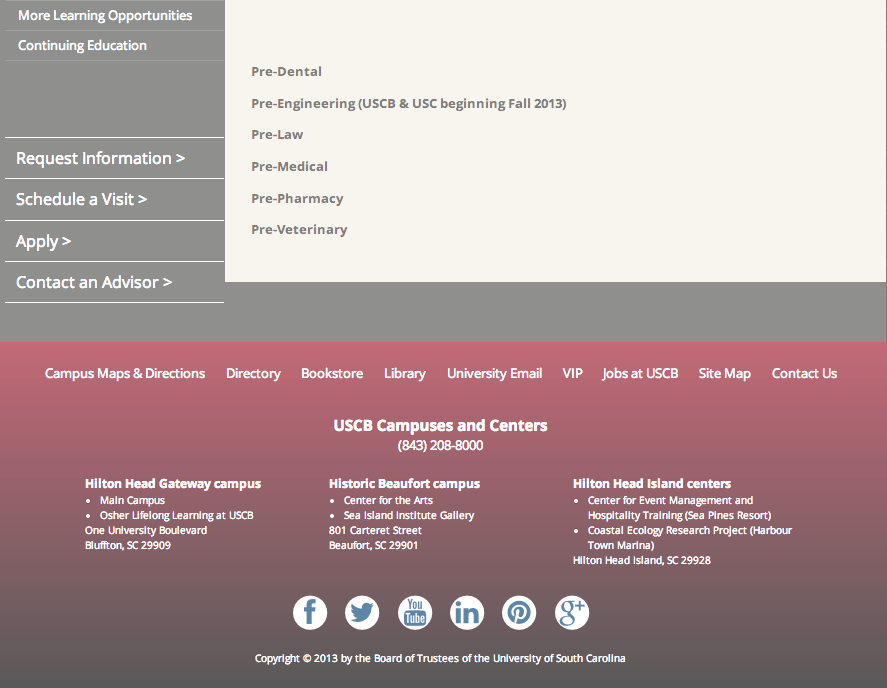Open the YouTube icon in footer

tap(415, 613)
